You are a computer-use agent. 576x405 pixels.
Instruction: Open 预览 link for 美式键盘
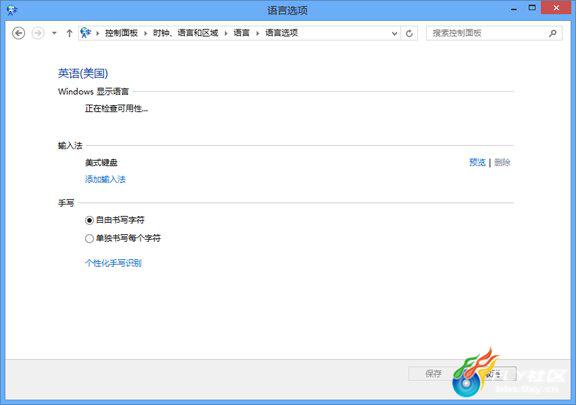click(478, 162)
